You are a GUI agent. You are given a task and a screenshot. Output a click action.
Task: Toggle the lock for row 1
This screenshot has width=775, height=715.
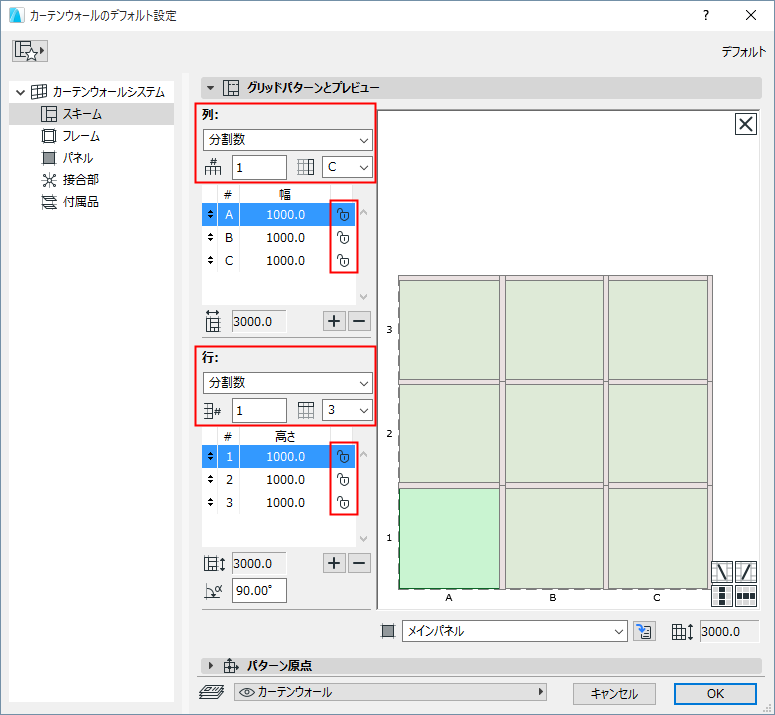click(x=343, y=457)
